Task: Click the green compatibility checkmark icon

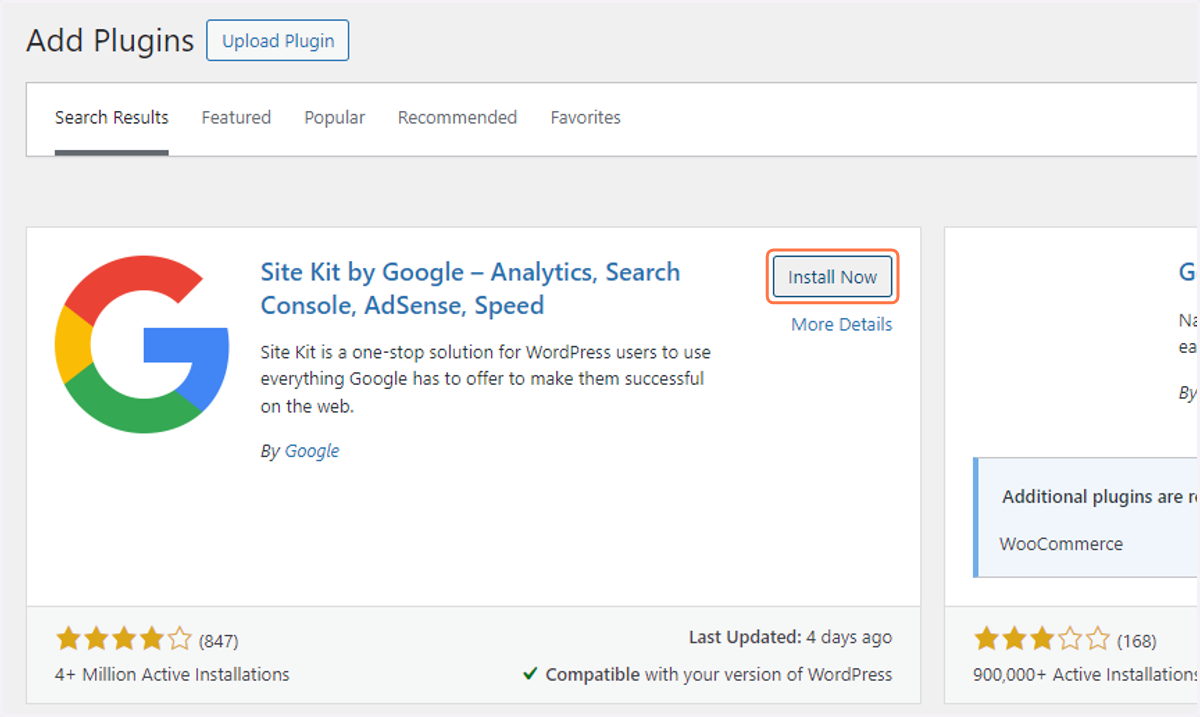Action: pos(531,674)
